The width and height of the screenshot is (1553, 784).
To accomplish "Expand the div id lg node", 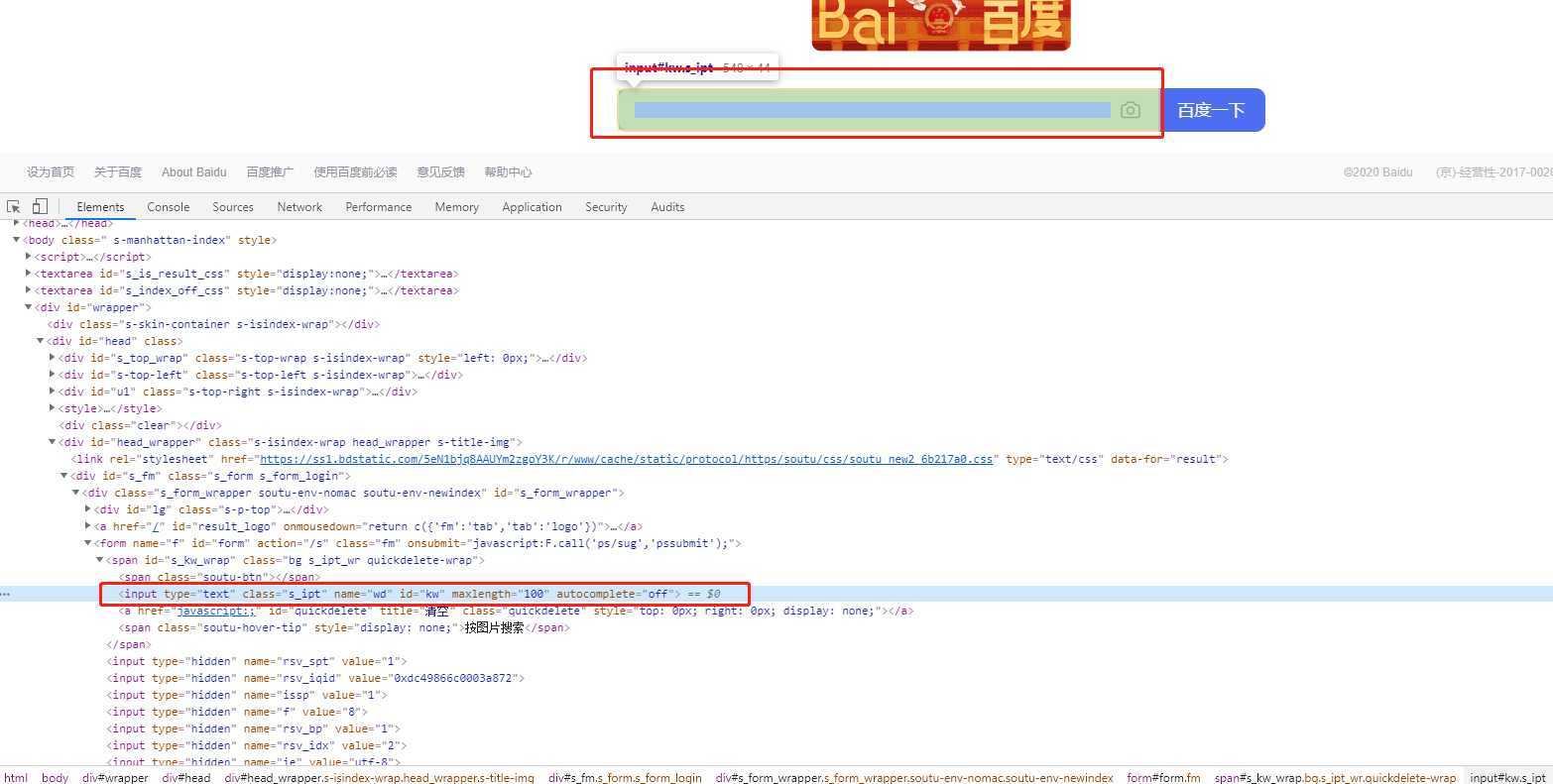I will tap(87, 509).
